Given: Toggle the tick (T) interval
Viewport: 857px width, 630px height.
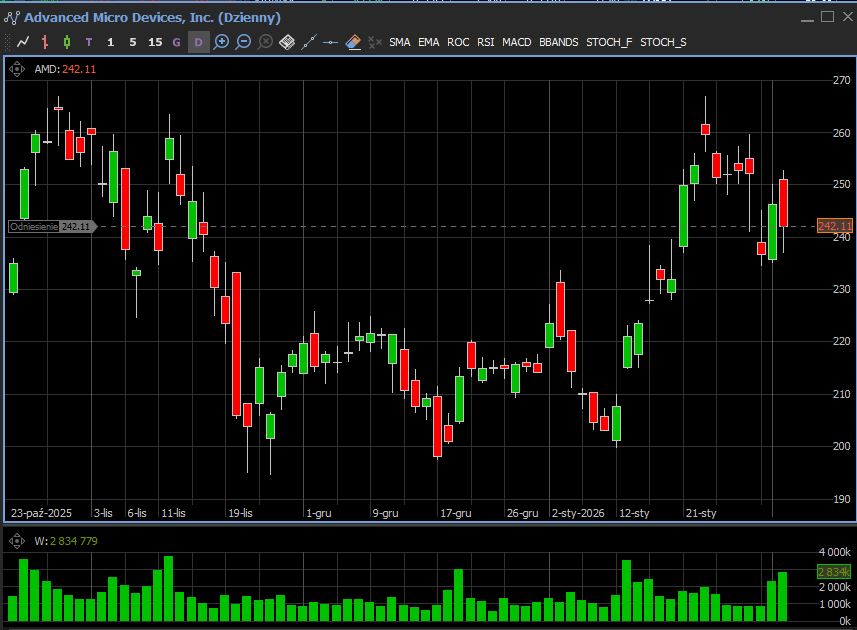Looking at the screenshot, I should [x=89, y=42].
